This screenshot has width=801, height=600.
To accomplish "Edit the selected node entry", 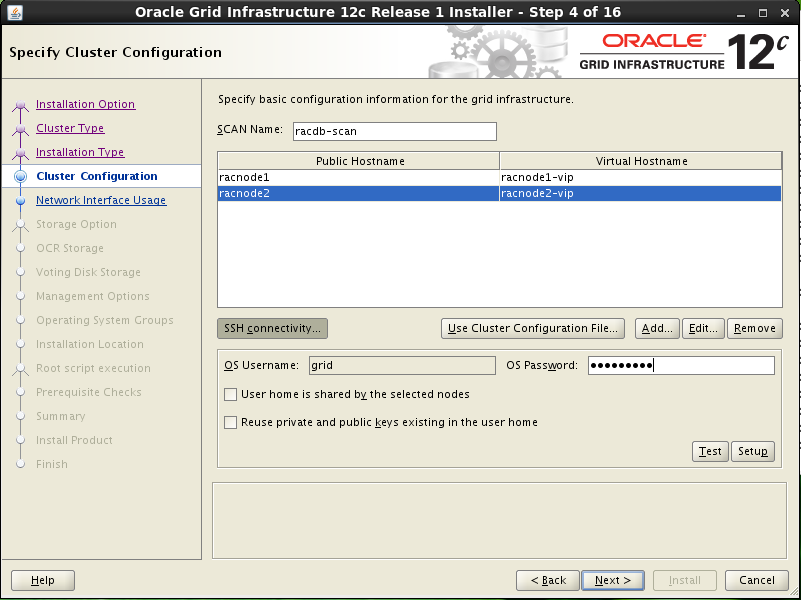I will (x=703, y=328).
